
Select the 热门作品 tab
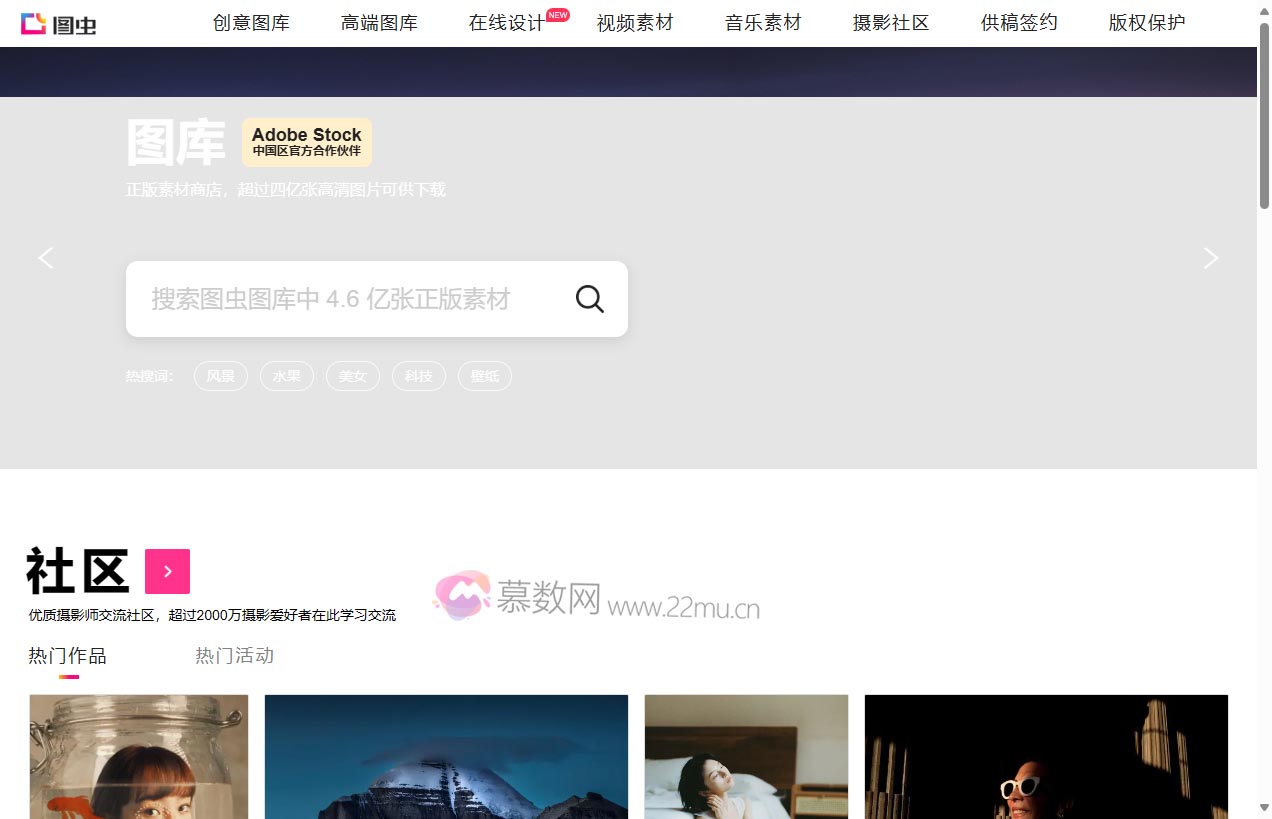click(66, 655)
